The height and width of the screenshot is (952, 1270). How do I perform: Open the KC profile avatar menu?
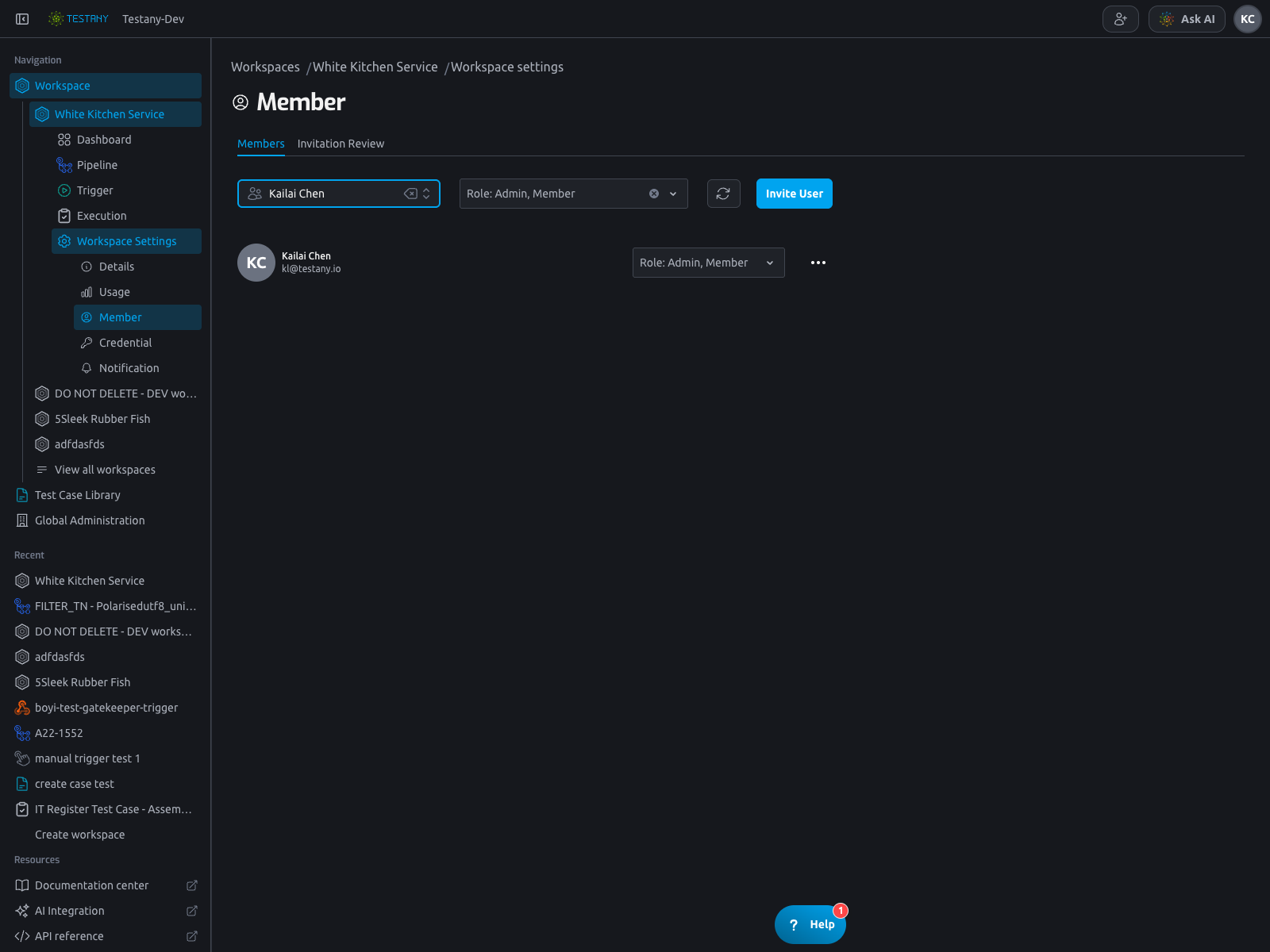1248,19
